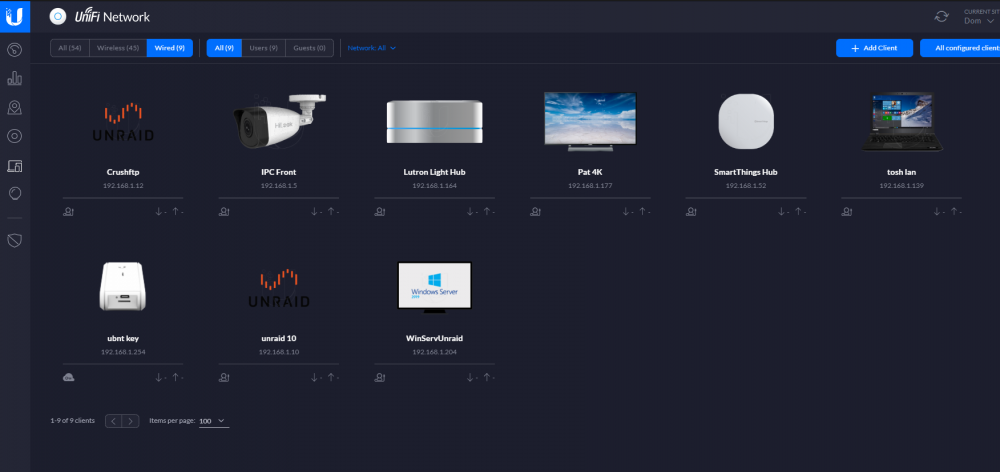Open the Insights lightbulb icon in sidebar
This screenshot has height=472, width=1000.
pyautogui.click(x=15, y=193)
